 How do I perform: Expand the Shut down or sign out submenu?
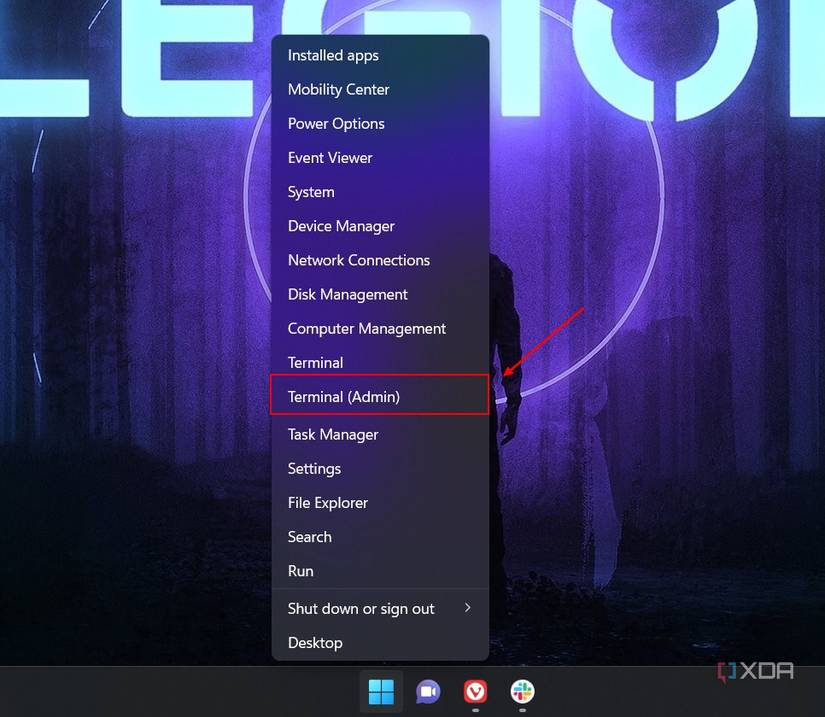coord(360,608)
